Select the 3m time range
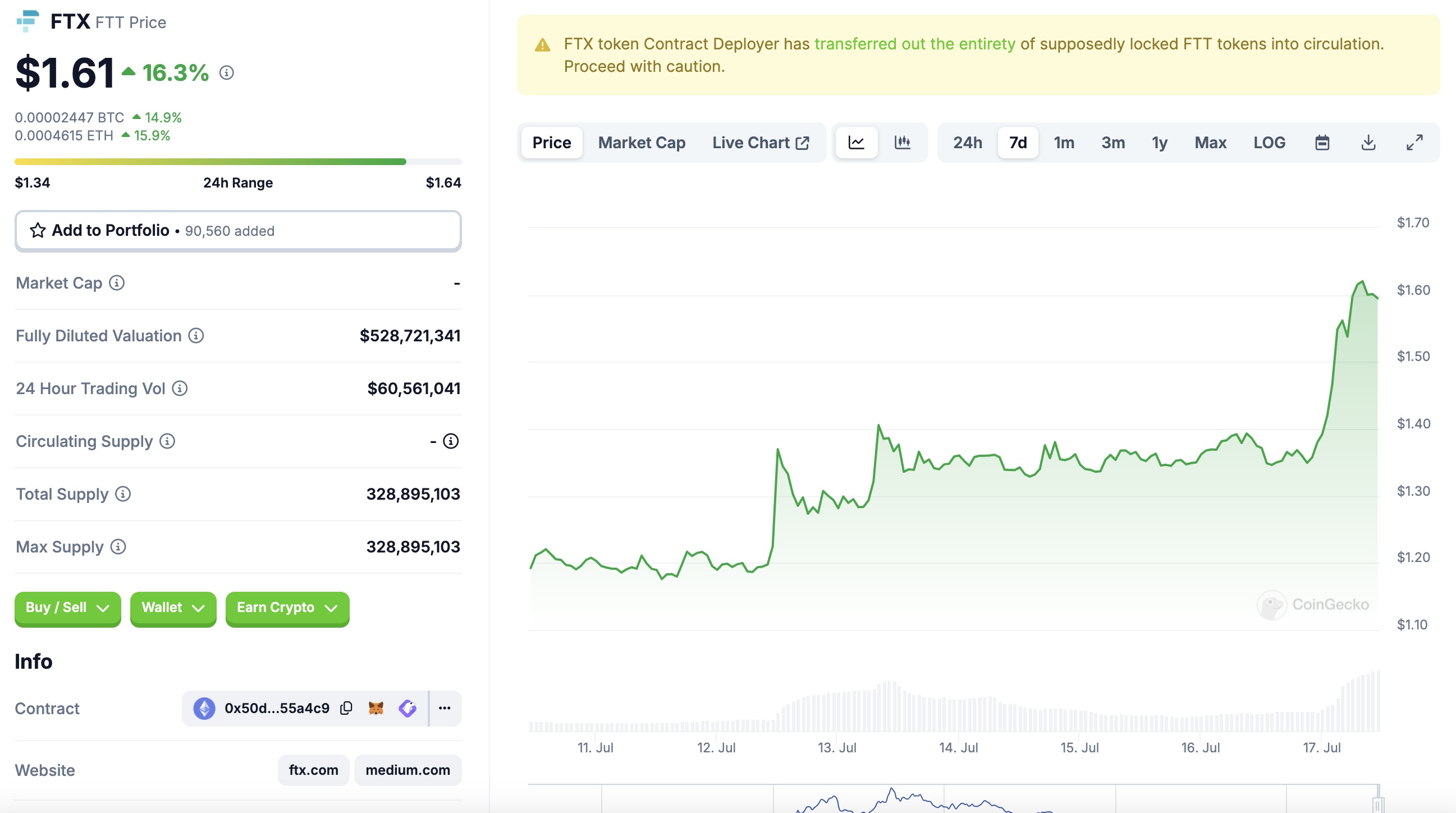 tap(1113, 143)
